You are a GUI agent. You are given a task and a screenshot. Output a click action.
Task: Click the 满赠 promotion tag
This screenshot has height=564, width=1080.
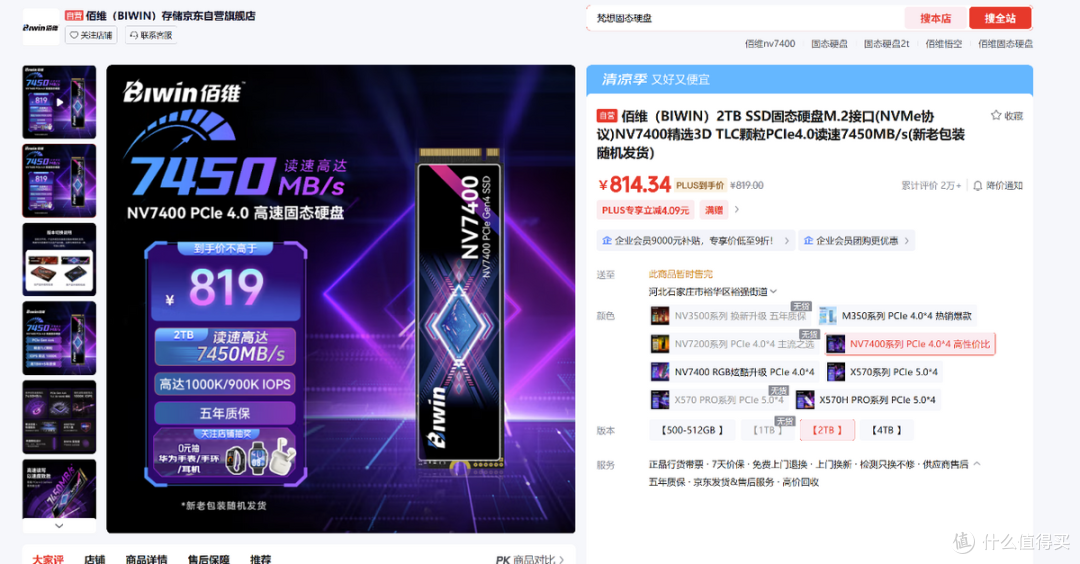point(714,210)
